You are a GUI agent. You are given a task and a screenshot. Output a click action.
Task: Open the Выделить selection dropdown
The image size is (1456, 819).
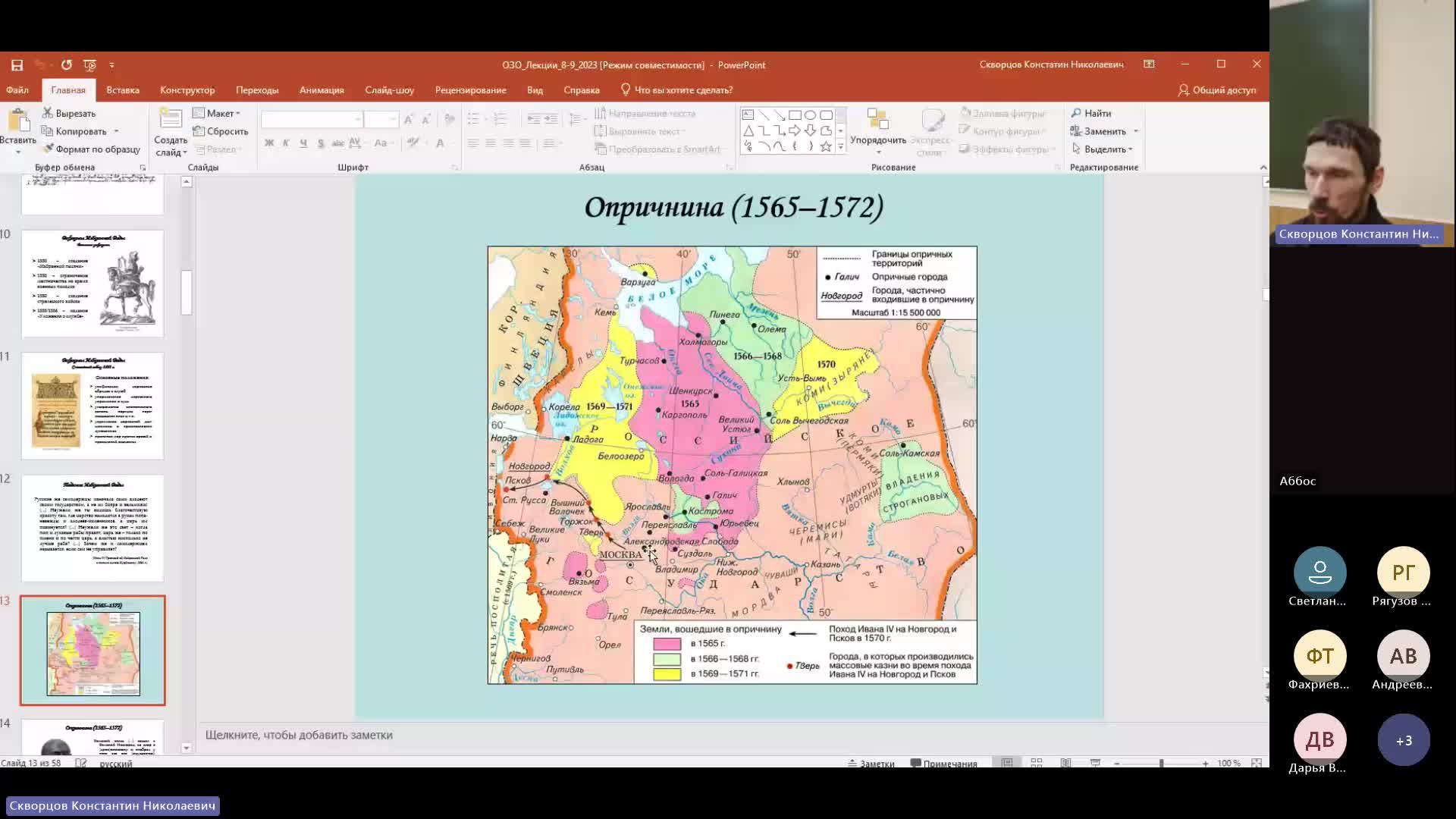[1103, 149]
